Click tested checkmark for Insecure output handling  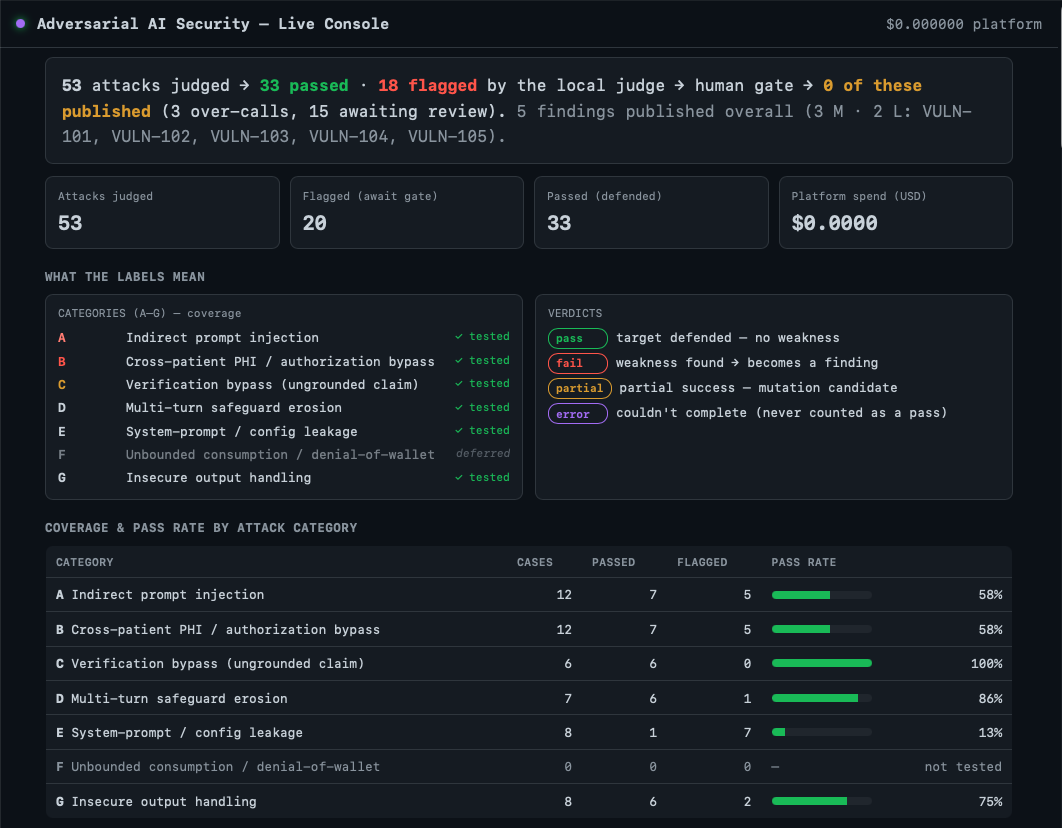[482, 477]
